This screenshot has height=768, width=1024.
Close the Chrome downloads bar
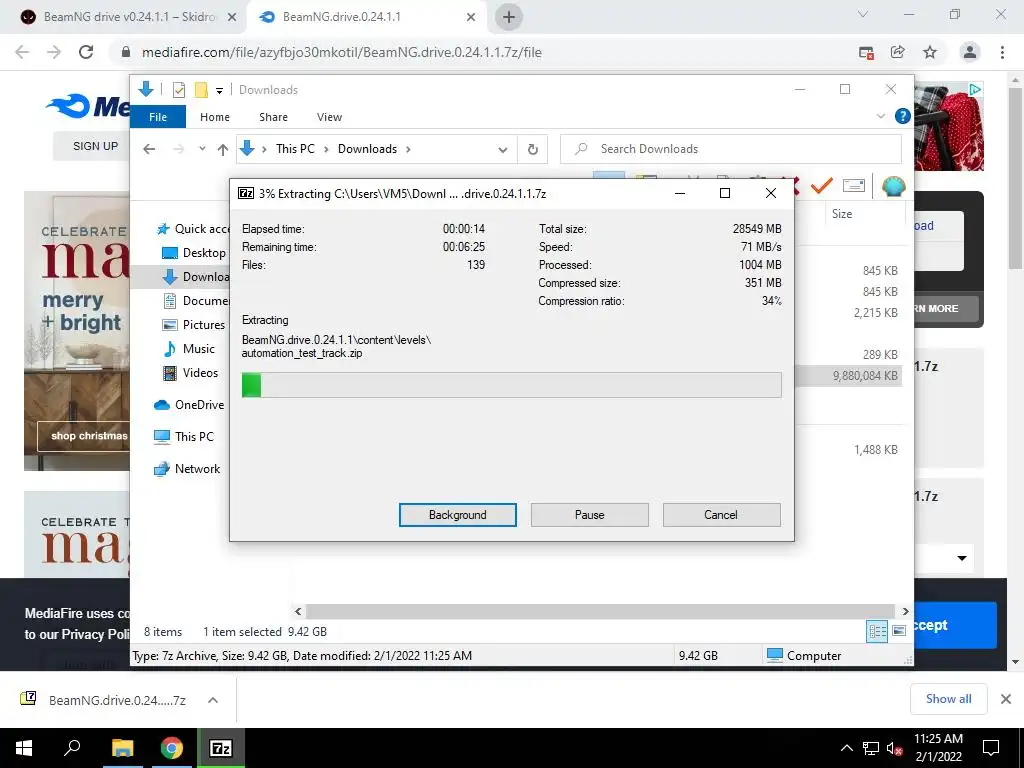click(1006, 699)
